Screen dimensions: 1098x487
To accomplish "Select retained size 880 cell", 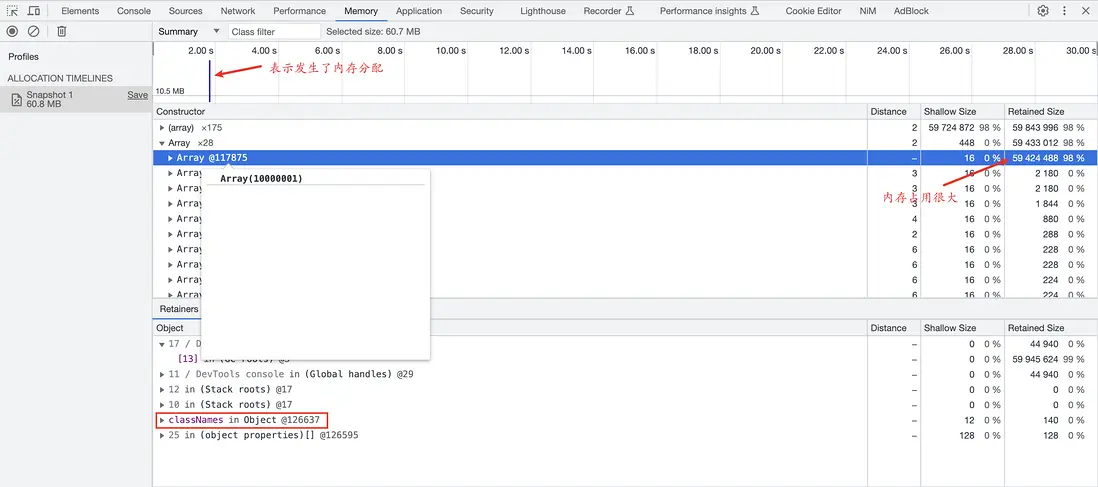I will (x=1051, y=219).
